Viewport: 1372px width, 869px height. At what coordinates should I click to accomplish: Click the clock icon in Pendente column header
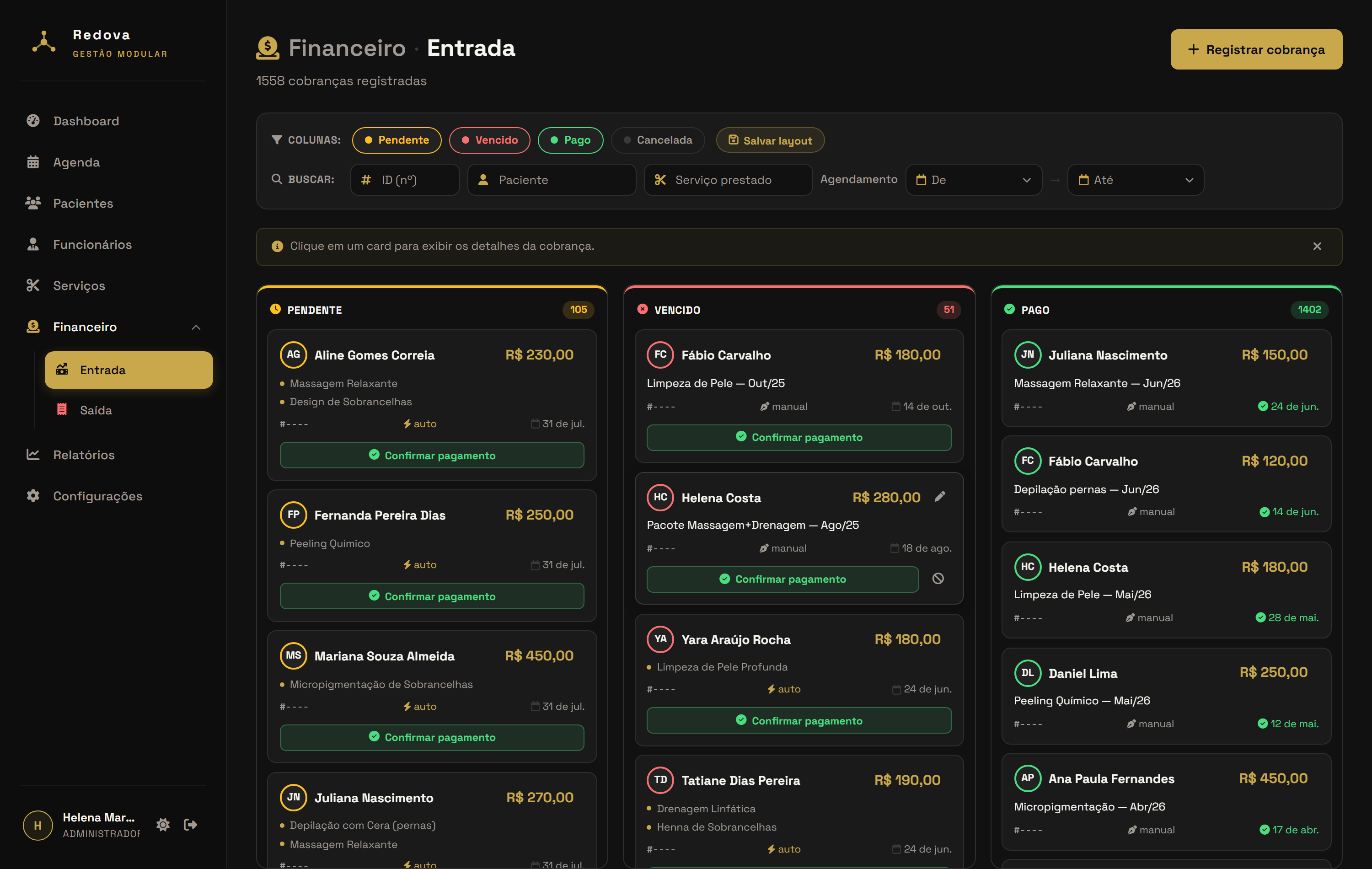(x=276, y=310)
